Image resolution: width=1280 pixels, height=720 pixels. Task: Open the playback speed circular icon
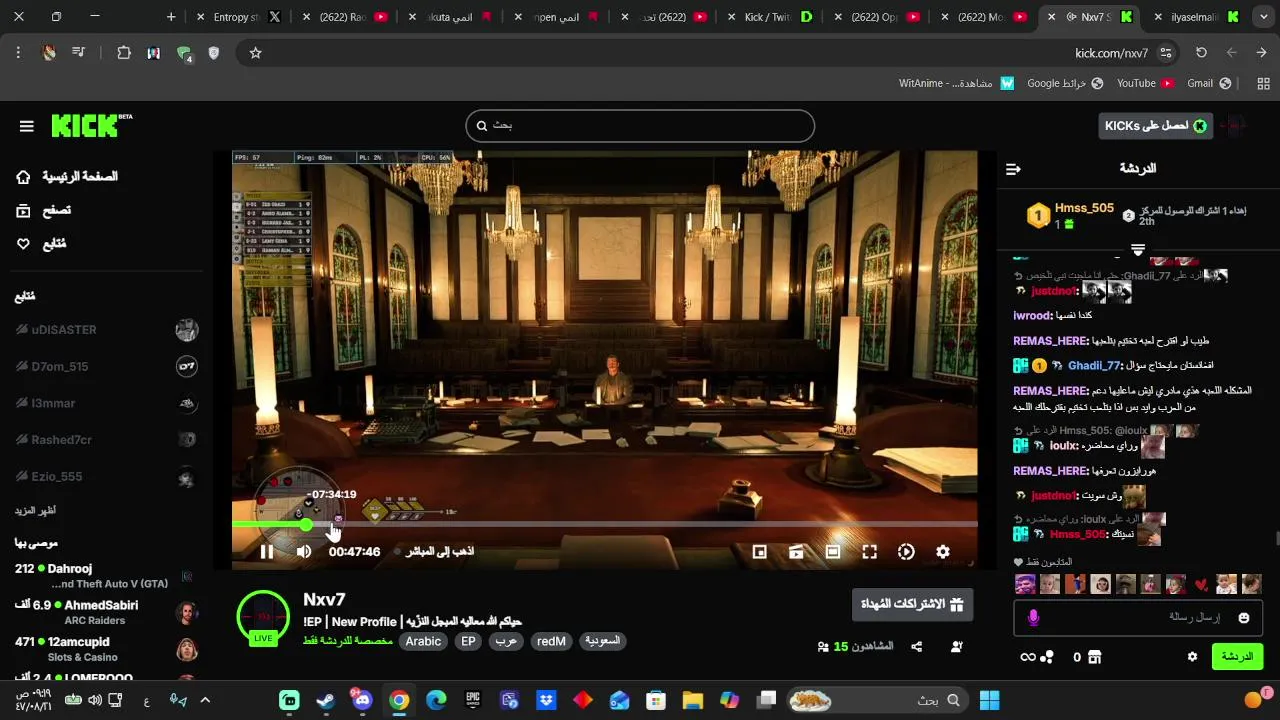pyautogui.click(x=906, y=552)
